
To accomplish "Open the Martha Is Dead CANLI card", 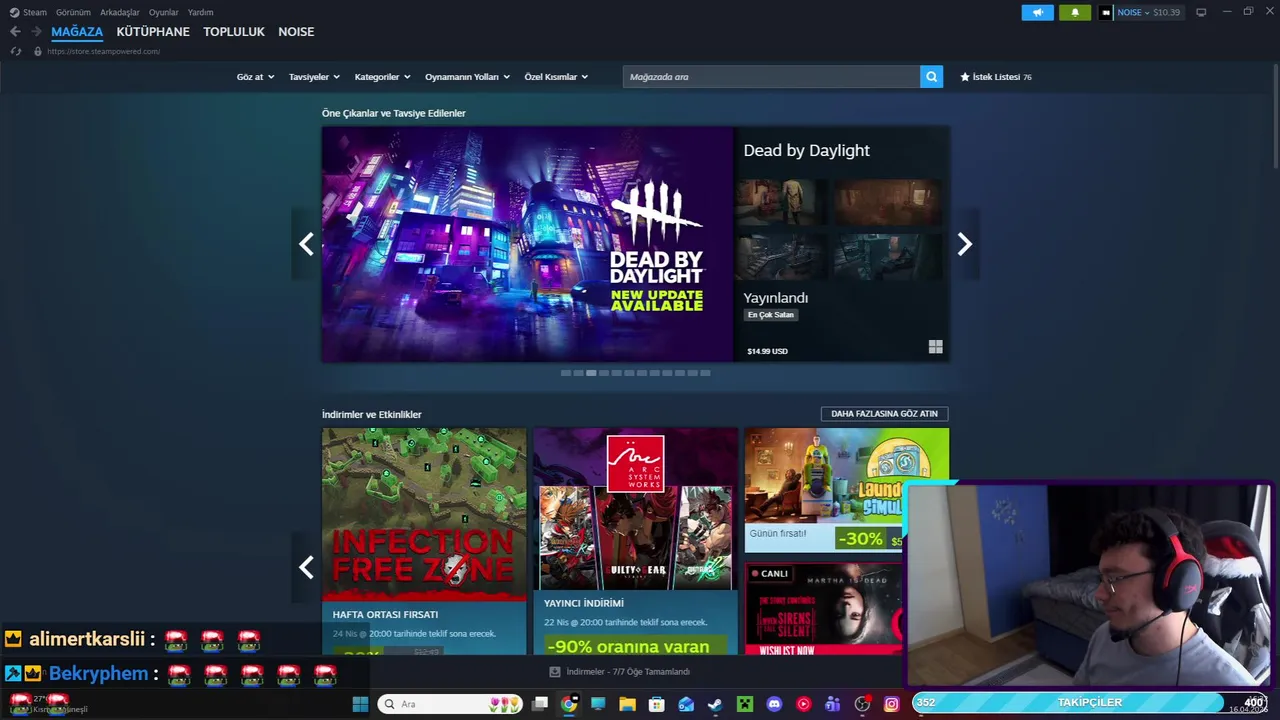I will 824,609.
